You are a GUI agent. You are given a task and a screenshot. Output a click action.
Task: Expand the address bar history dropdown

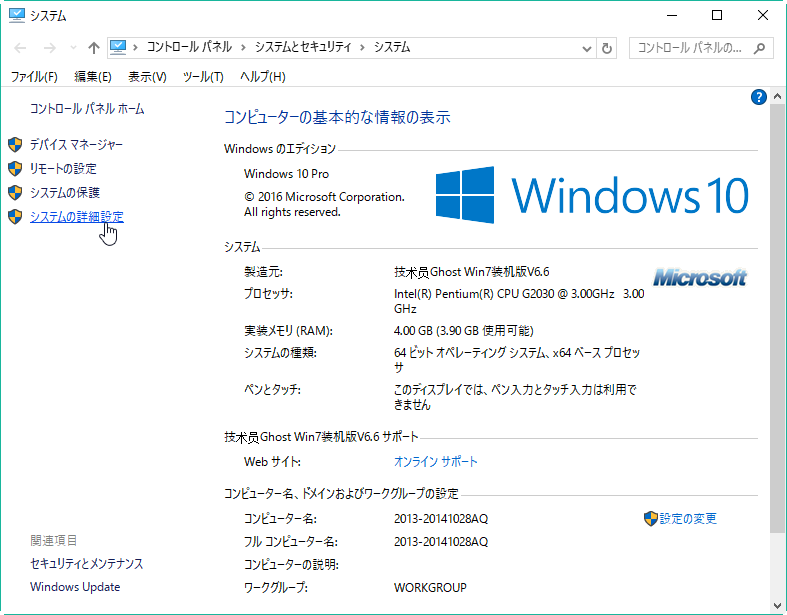586,49
